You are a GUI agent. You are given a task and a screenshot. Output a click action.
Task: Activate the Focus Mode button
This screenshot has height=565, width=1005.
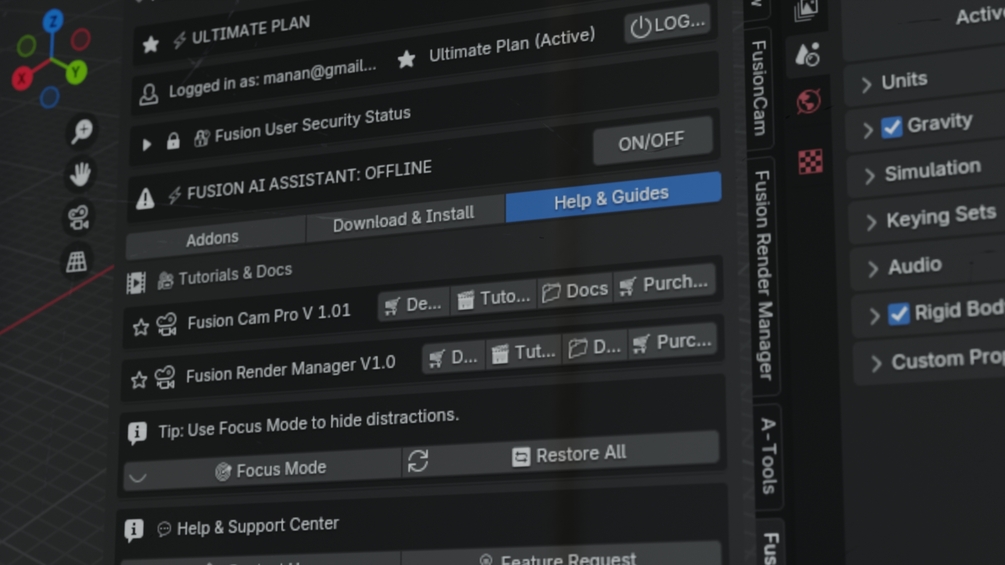(x=269, y=470)
